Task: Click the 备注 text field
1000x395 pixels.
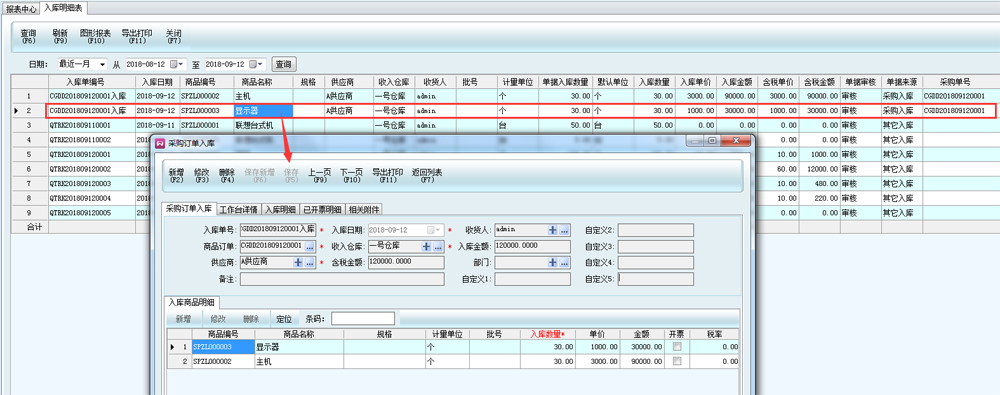Action: (342, 279)
